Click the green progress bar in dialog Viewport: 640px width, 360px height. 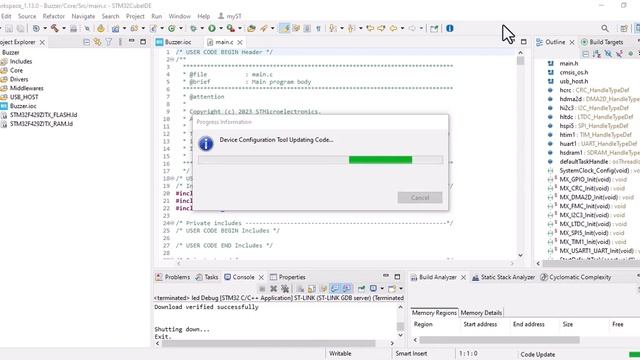click(x=380, y=160)
